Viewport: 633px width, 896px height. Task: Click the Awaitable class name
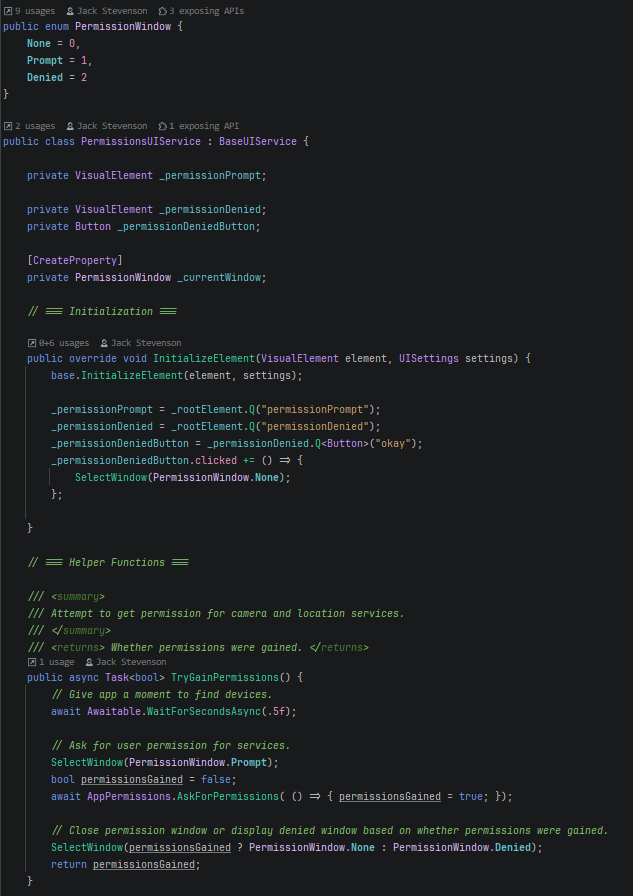click(x=114, y=711)
